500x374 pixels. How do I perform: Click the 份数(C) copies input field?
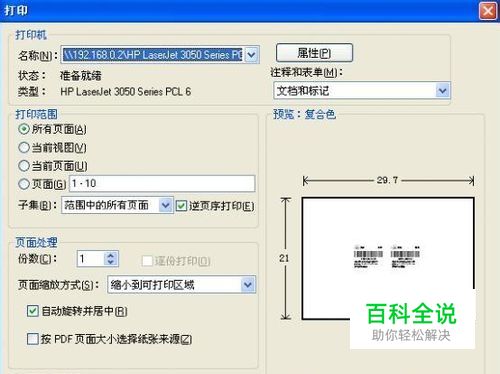pos(91,259)
